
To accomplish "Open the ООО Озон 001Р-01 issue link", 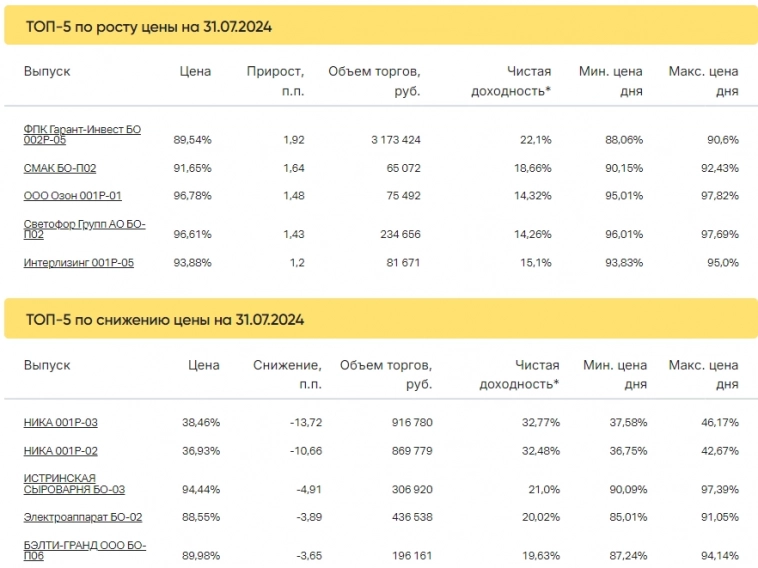I will tap(72, 195).
